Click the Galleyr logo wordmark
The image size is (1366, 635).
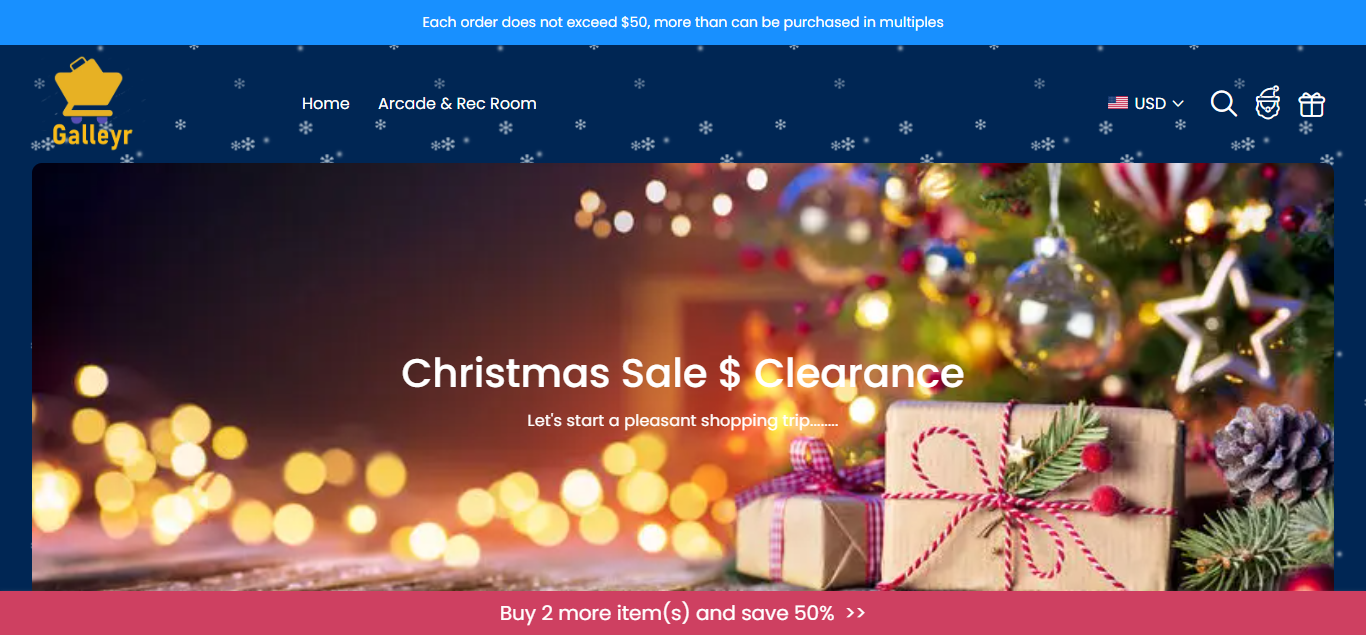(x=92, y=135)
